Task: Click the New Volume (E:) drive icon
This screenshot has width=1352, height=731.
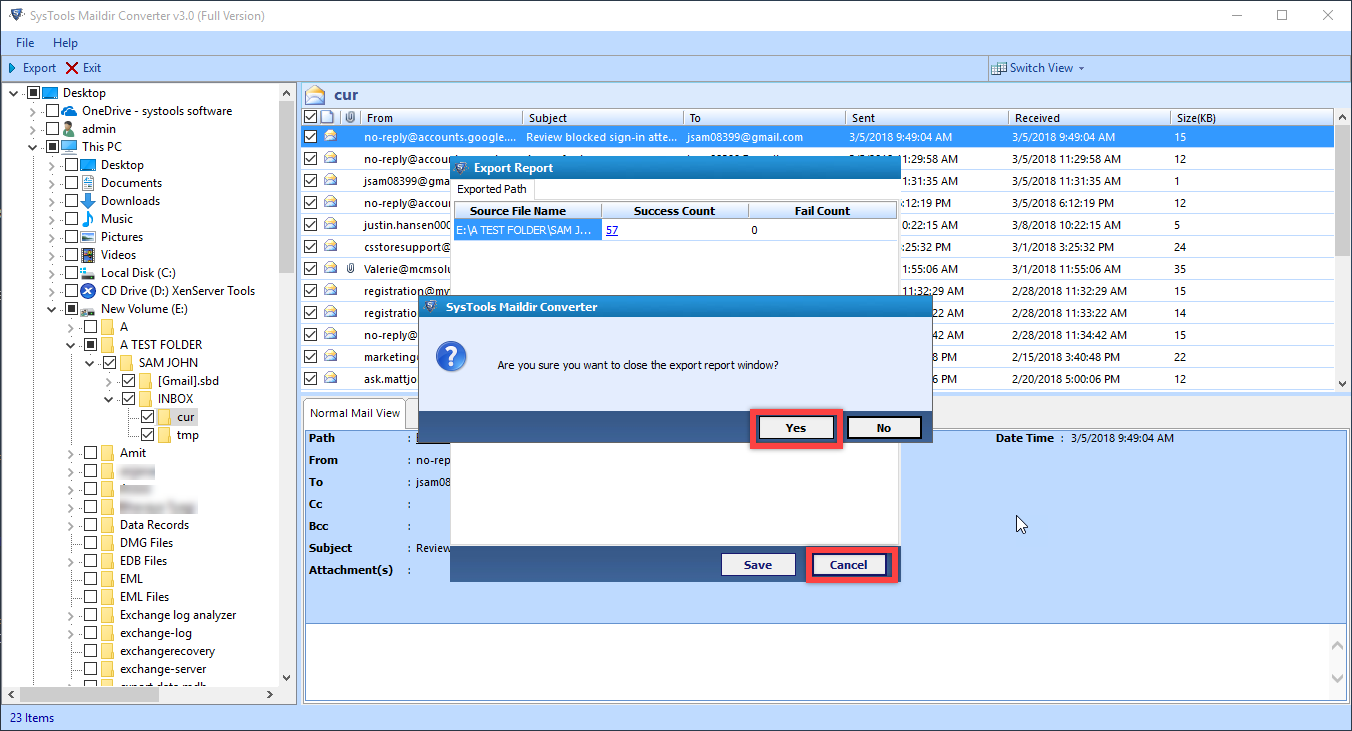Action: [88, 310]
